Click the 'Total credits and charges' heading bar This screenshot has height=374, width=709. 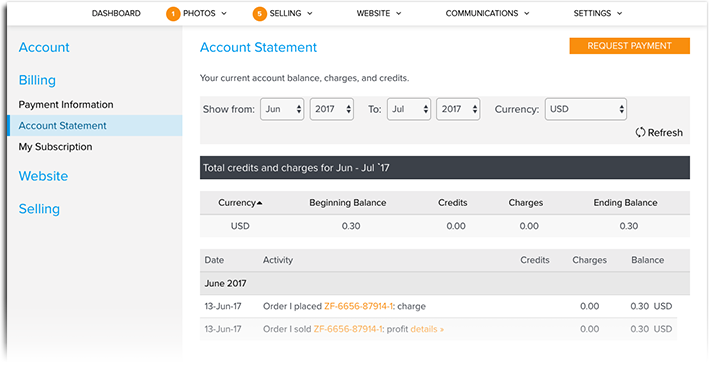click(x=445, y=168)
